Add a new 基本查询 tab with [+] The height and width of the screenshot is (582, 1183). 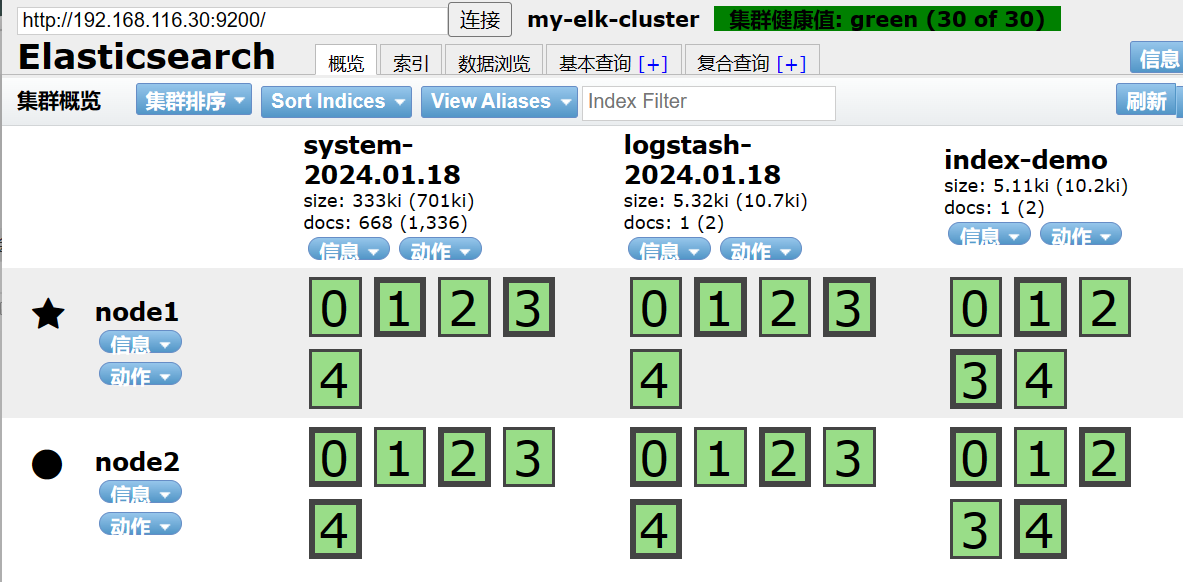coord(653,64)
